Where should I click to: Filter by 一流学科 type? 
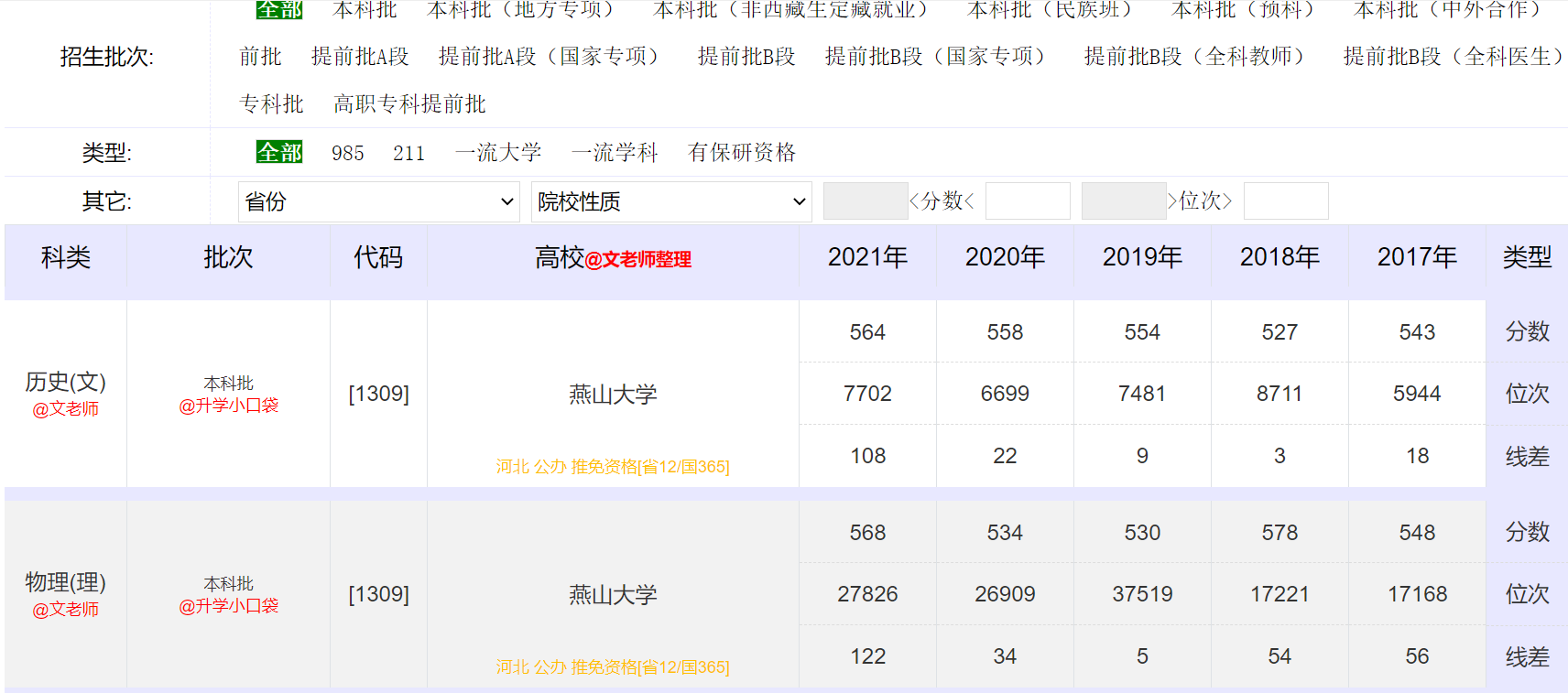point(615,152)
